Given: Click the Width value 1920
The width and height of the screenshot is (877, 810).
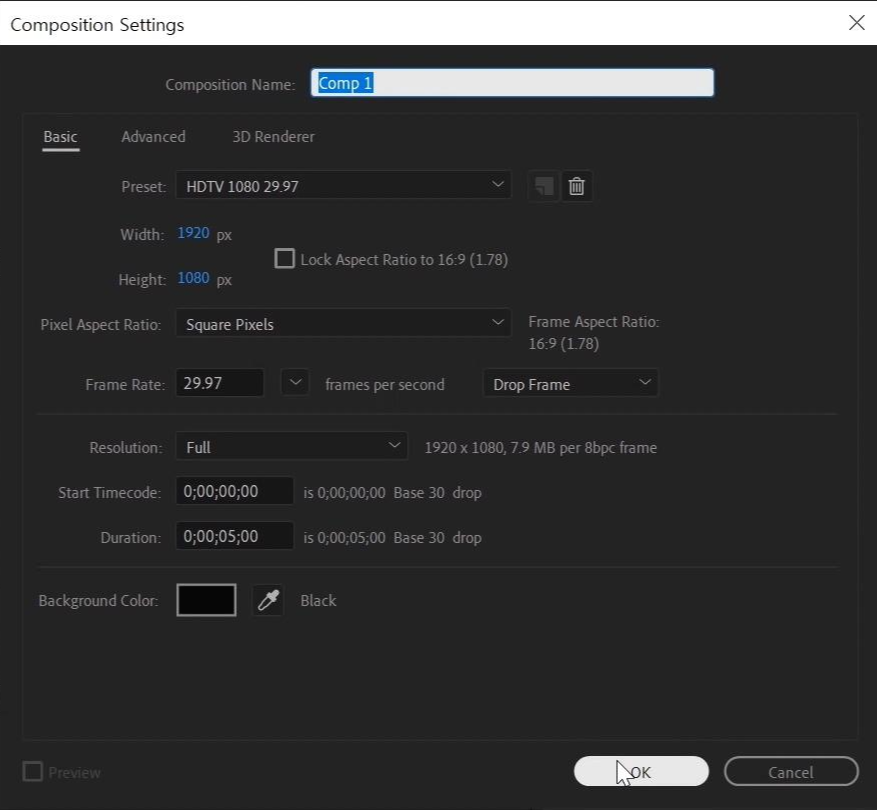Looking at the screenshot, I should 194,233.
